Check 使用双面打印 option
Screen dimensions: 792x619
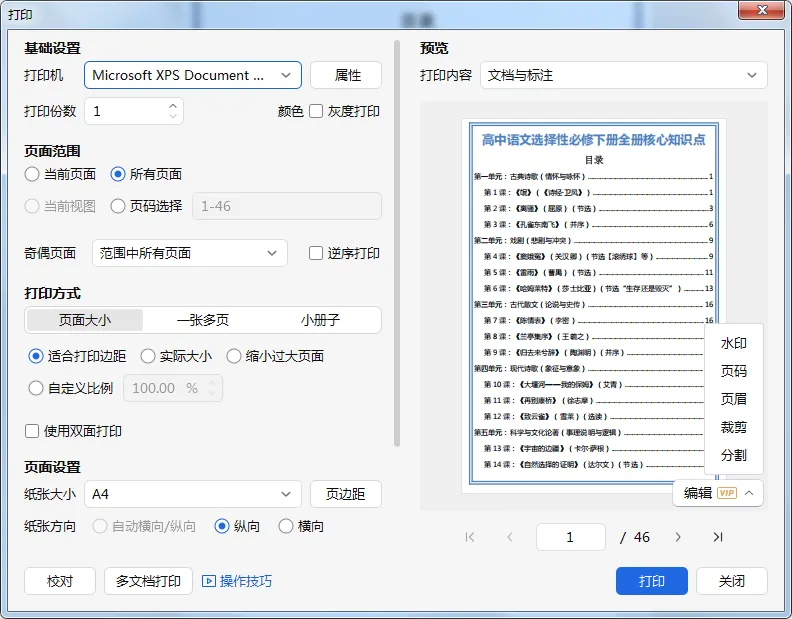[x=32, y=431]
